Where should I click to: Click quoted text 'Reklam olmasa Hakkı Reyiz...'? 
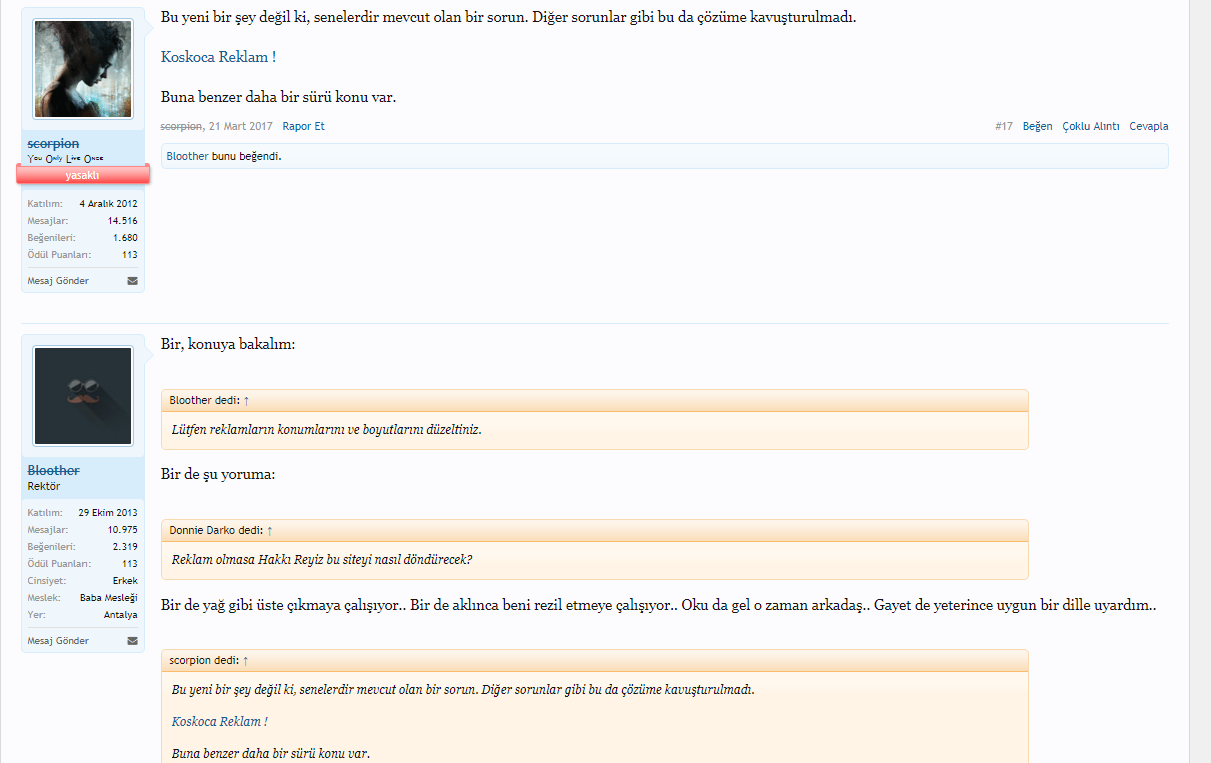(x=322, y=559)
